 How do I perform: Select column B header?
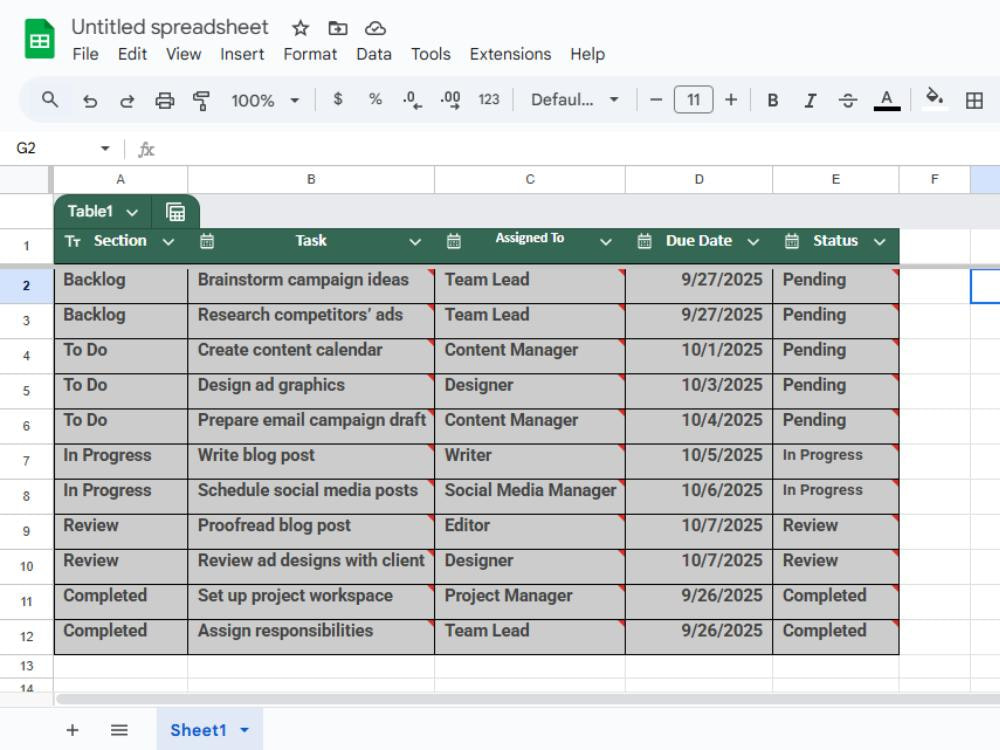(311, 179)
